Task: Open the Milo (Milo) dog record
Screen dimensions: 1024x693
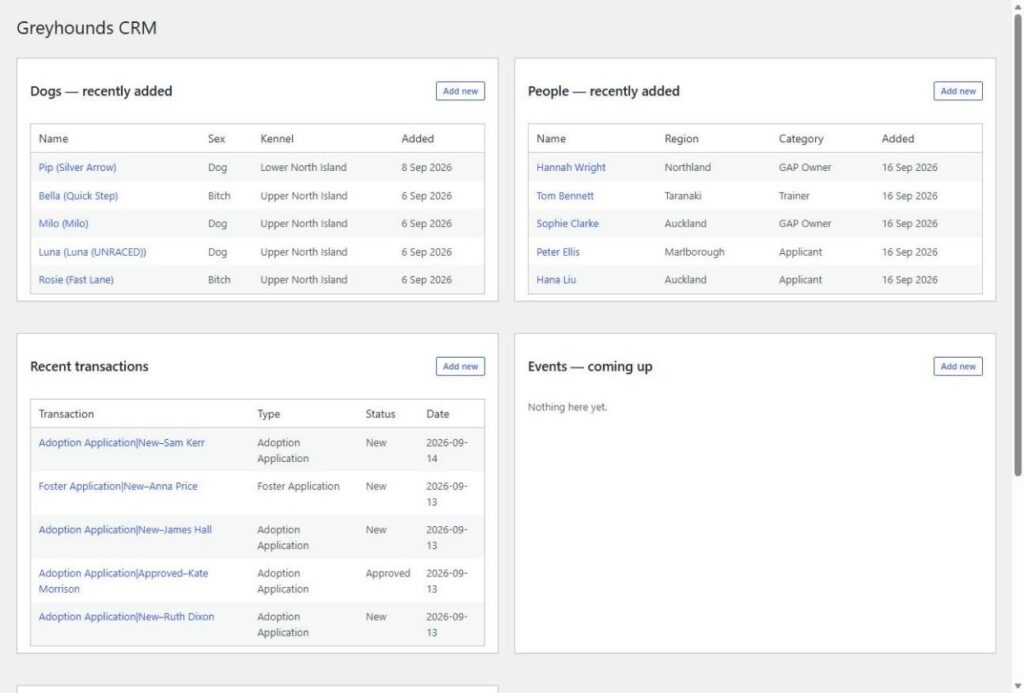Action: [x=63, y=223]
